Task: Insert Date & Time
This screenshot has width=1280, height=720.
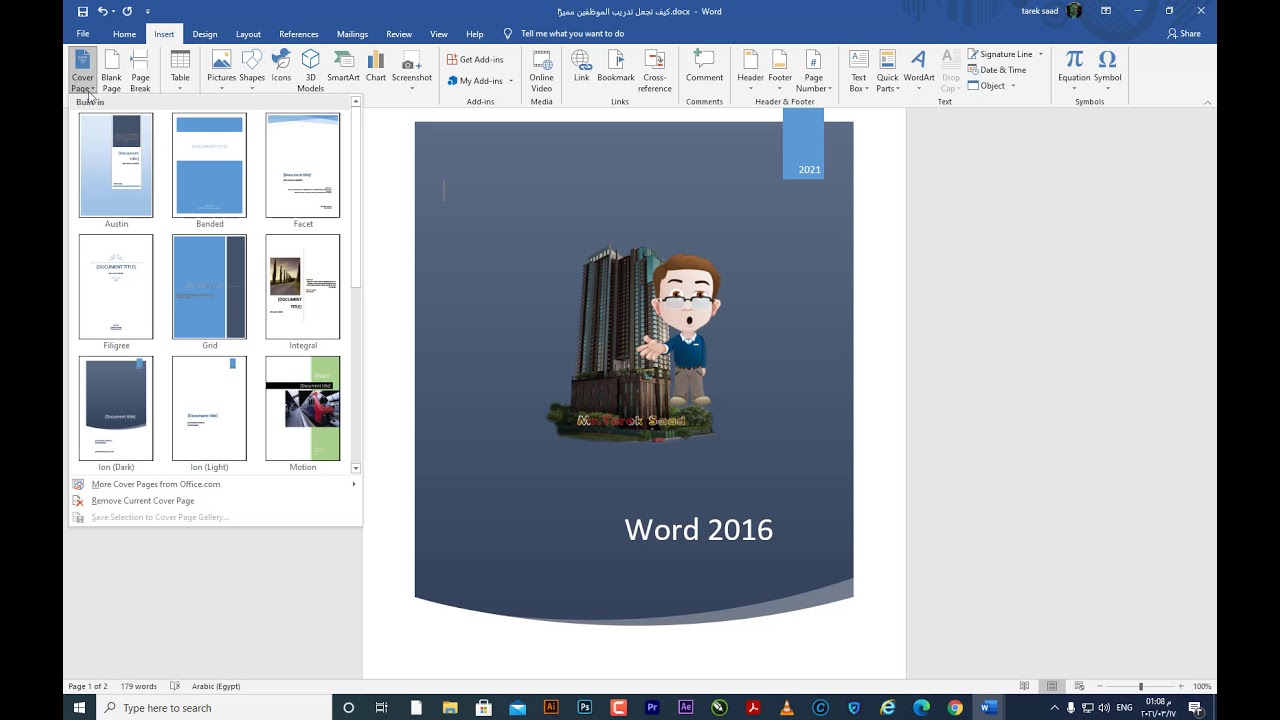Action: [x=997, y=70]
